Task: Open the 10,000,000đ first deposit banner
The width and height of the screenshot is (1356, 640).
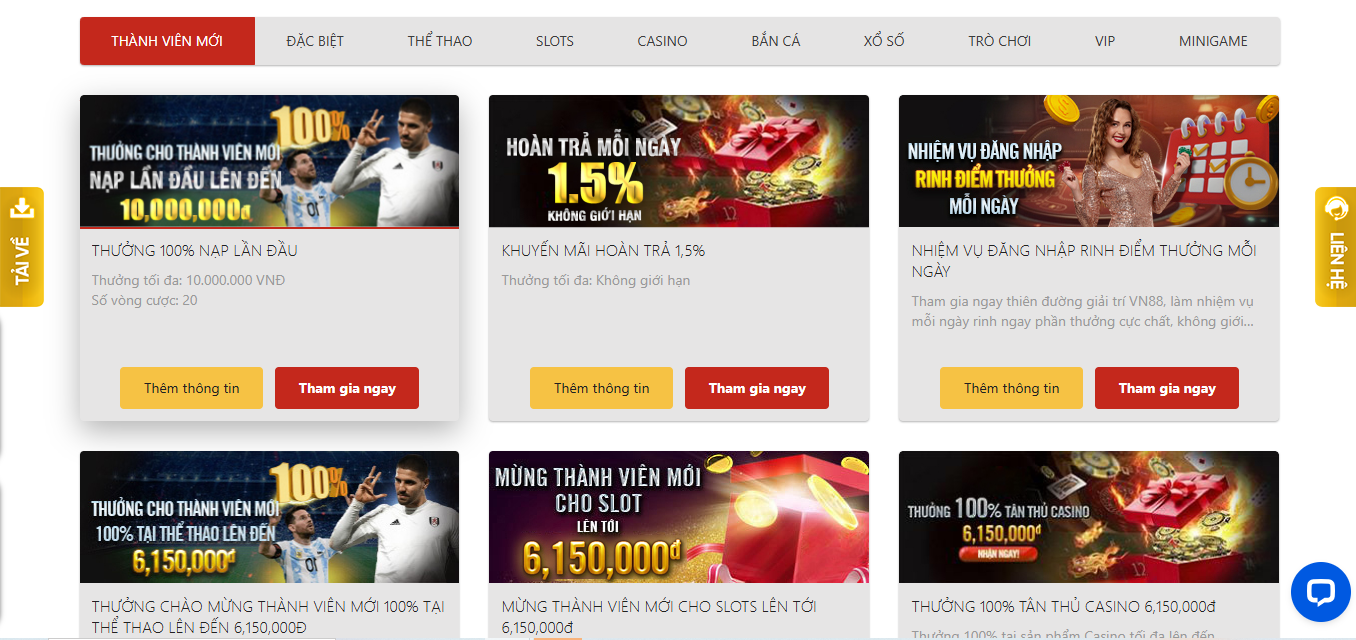Action: tap(269, 161)
